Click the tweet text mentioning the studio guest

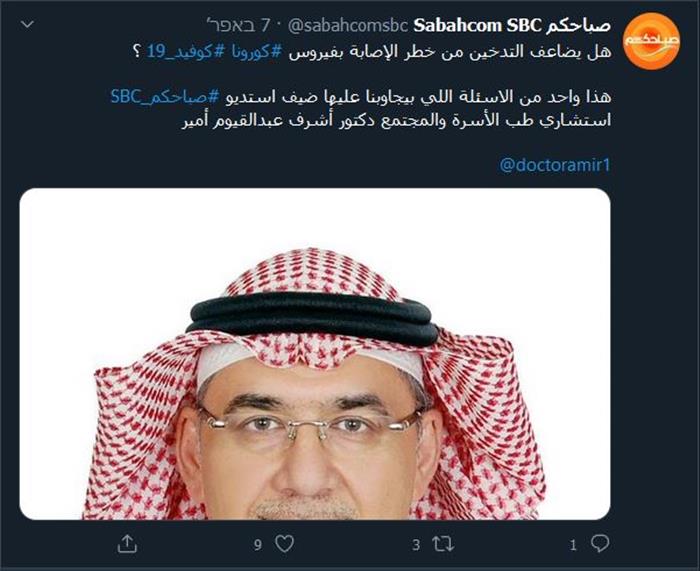(361, 97)
